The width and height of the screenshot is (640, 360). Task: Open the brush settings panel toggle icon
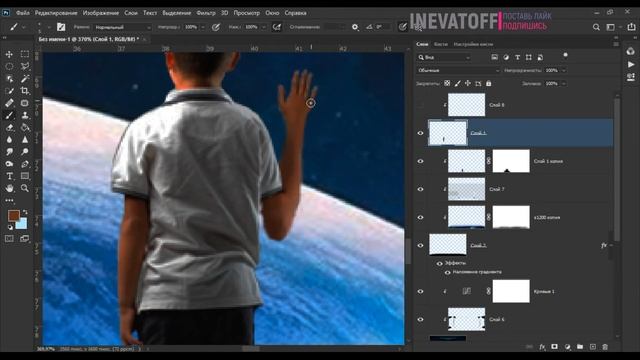pos(61,27)
